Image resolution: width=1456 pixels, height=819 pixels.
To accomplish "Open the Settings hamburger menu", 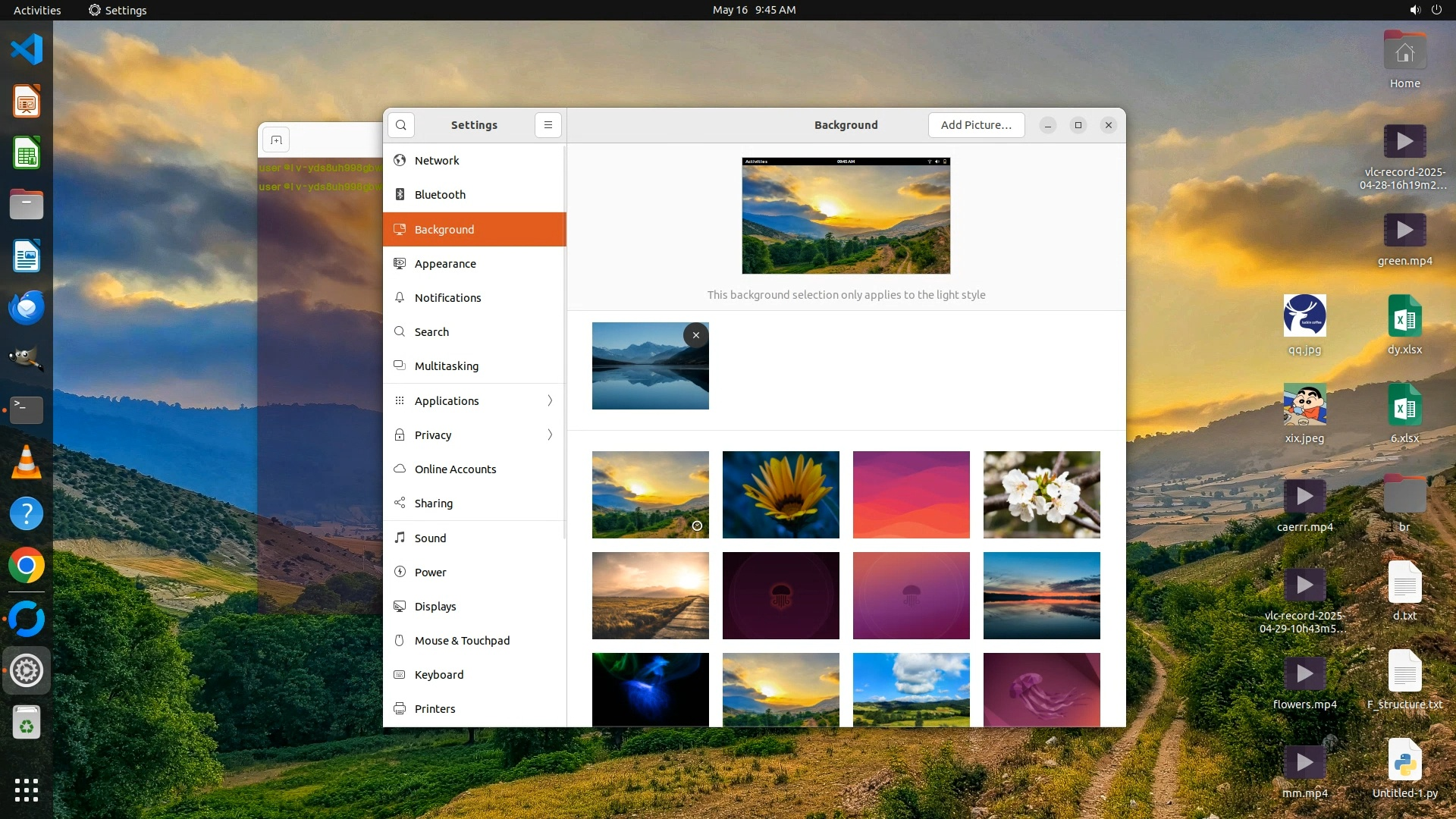I will click(548, 125).
